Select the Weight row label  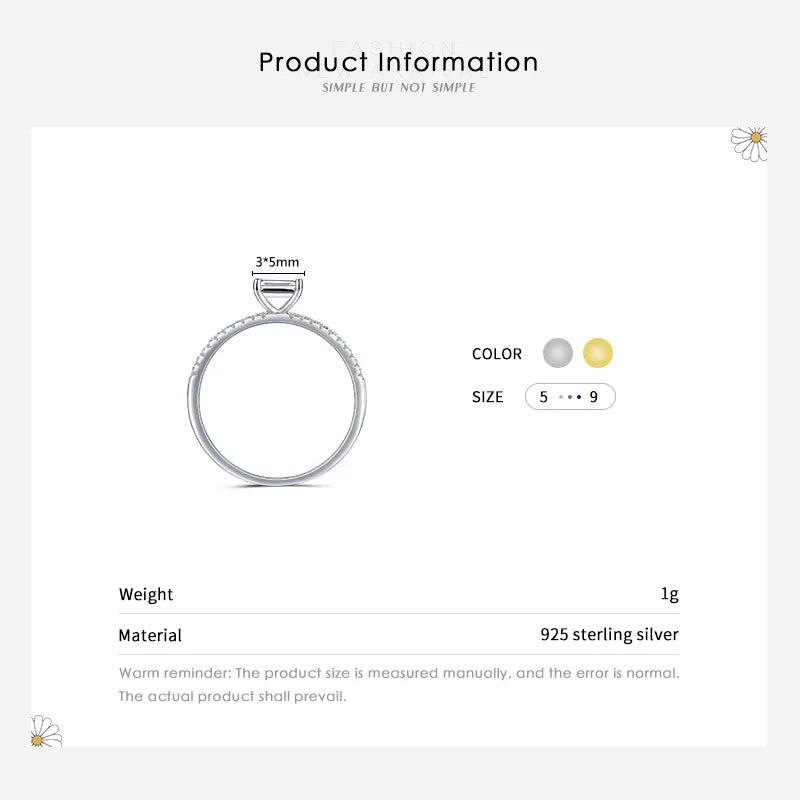[x=146, y=595]
